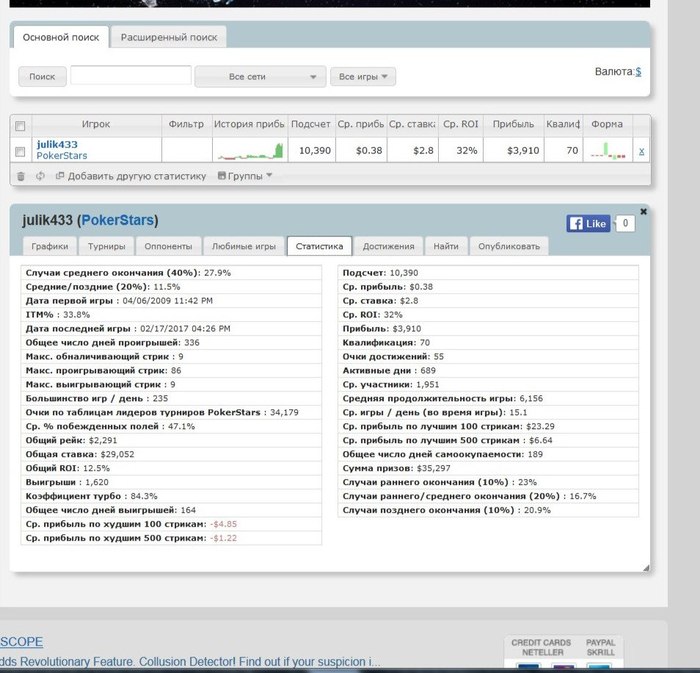Close the julik433 statistics panel
700x673 pixels.
[x=643, y=212]
